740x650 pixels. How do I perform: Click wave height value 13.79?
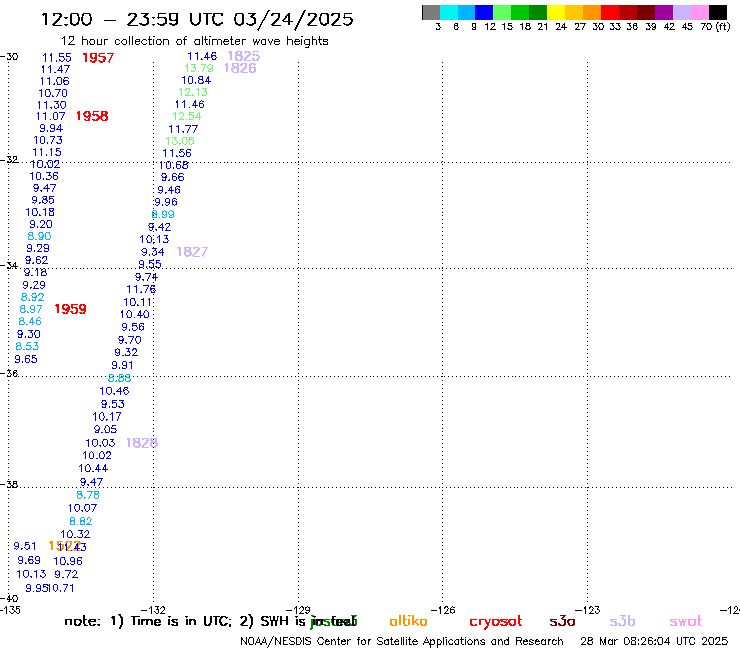[199, 68]
